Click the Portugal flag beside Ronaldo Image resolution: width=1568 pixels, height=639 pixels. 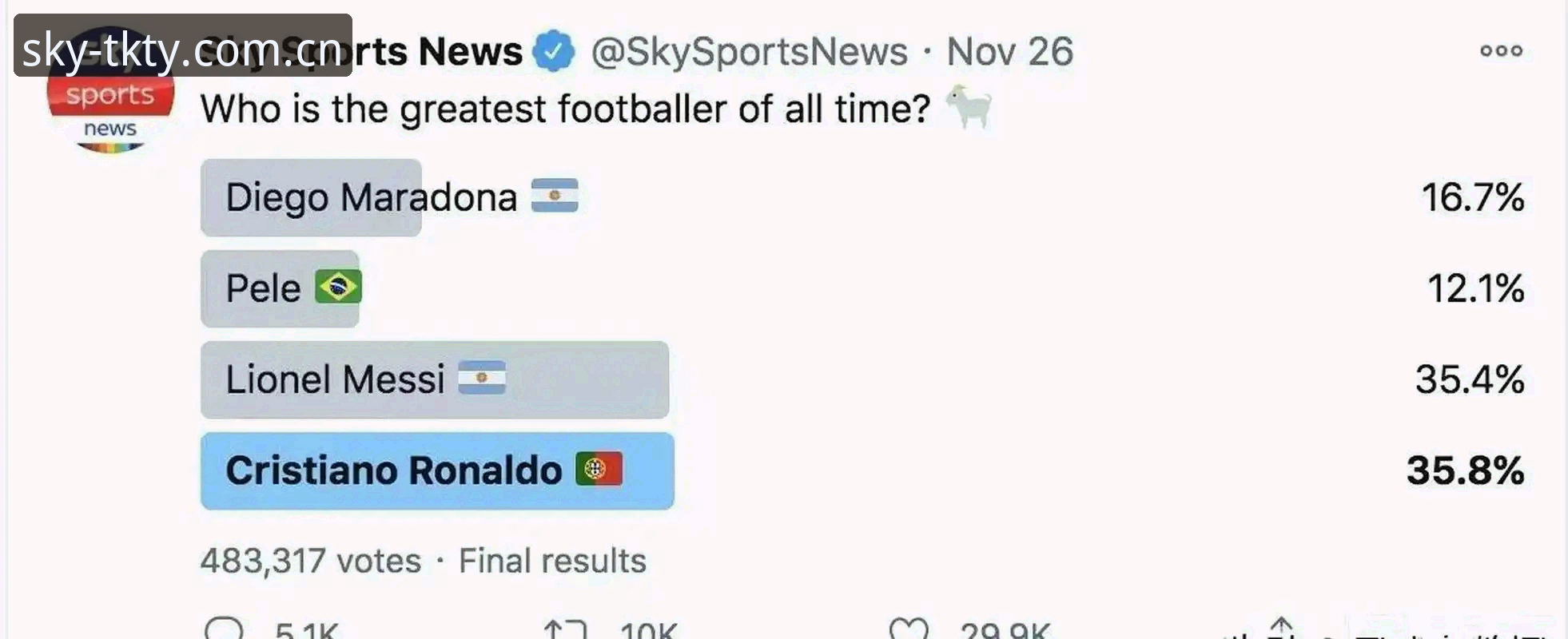[599, 469]
